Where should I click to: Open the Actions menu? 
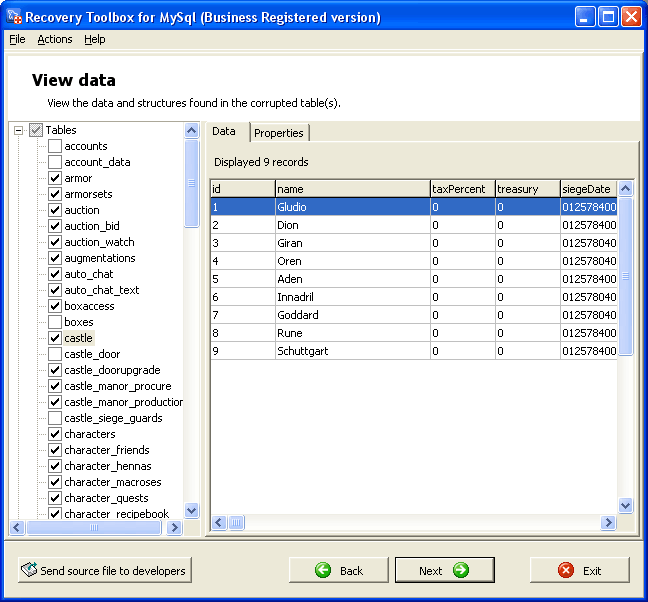pos(55,39)
